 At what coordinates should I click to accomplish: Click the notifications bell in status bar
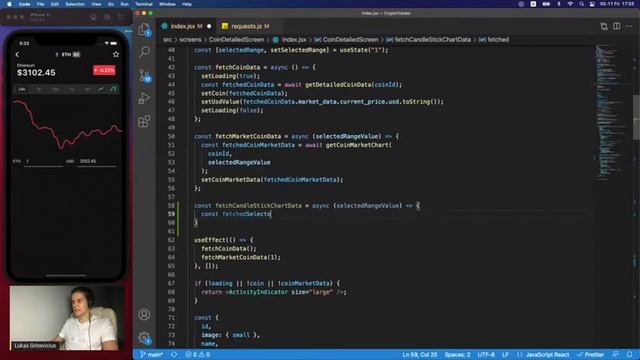[x=629, y=354]
